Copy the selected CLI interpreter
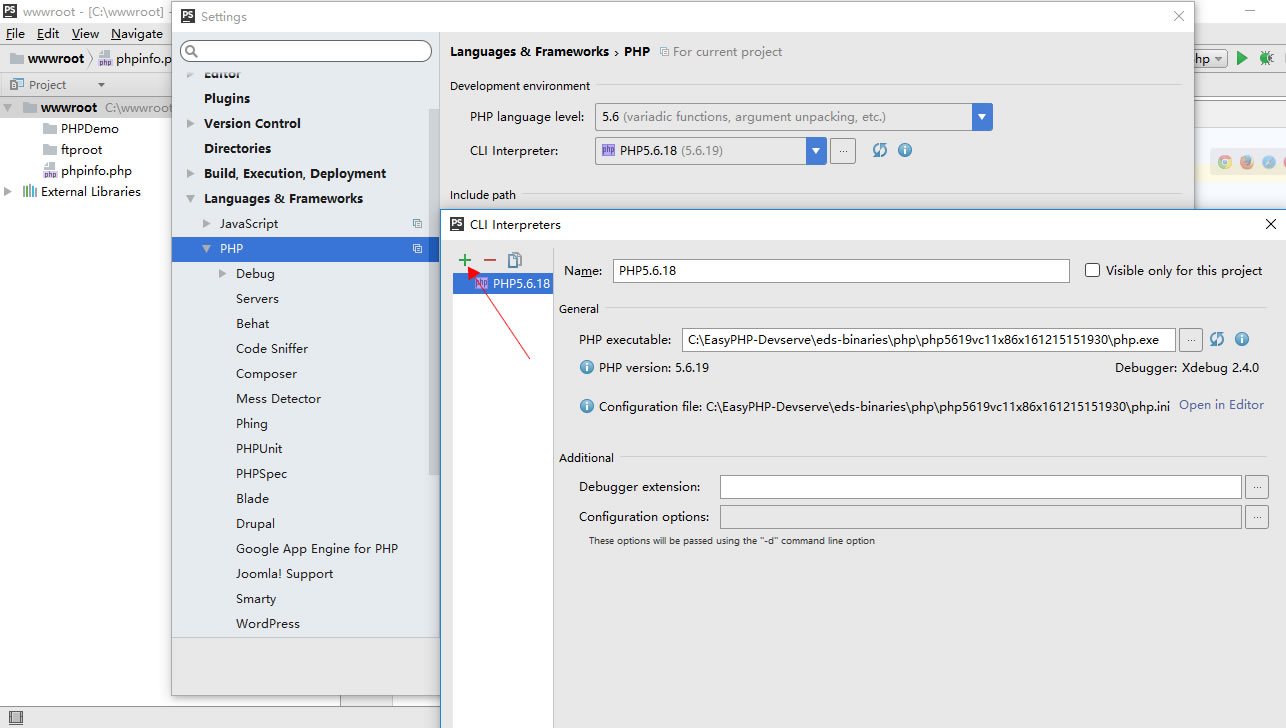The image size is (1286, 728). click(x=515, y=260)
